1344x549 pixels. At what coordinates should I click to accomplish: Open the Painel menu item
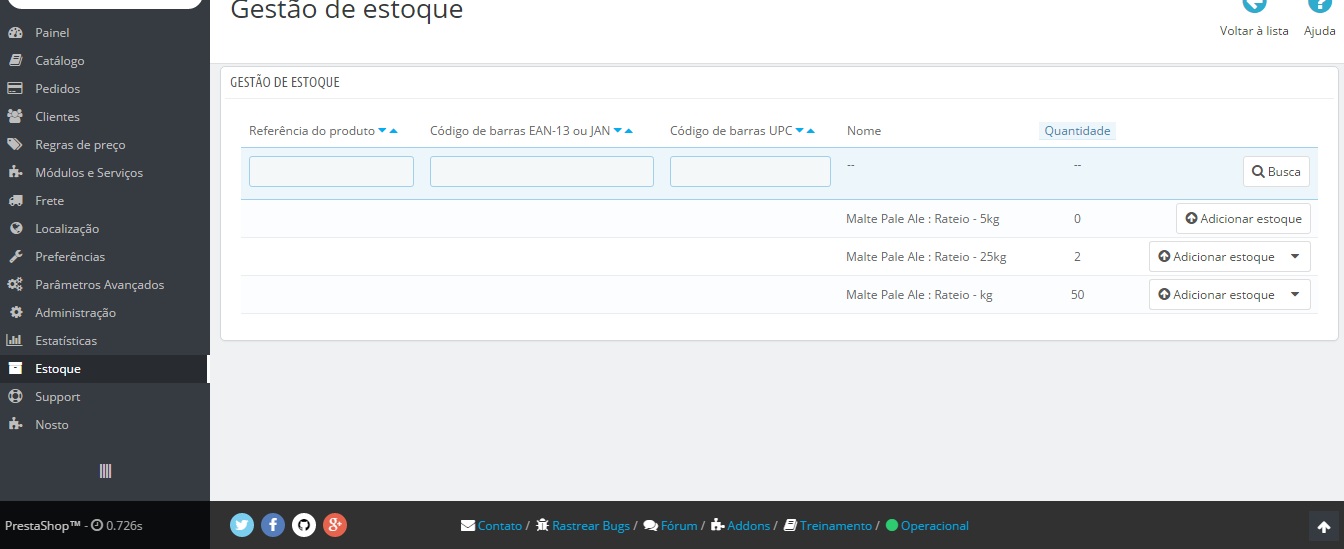52,33
